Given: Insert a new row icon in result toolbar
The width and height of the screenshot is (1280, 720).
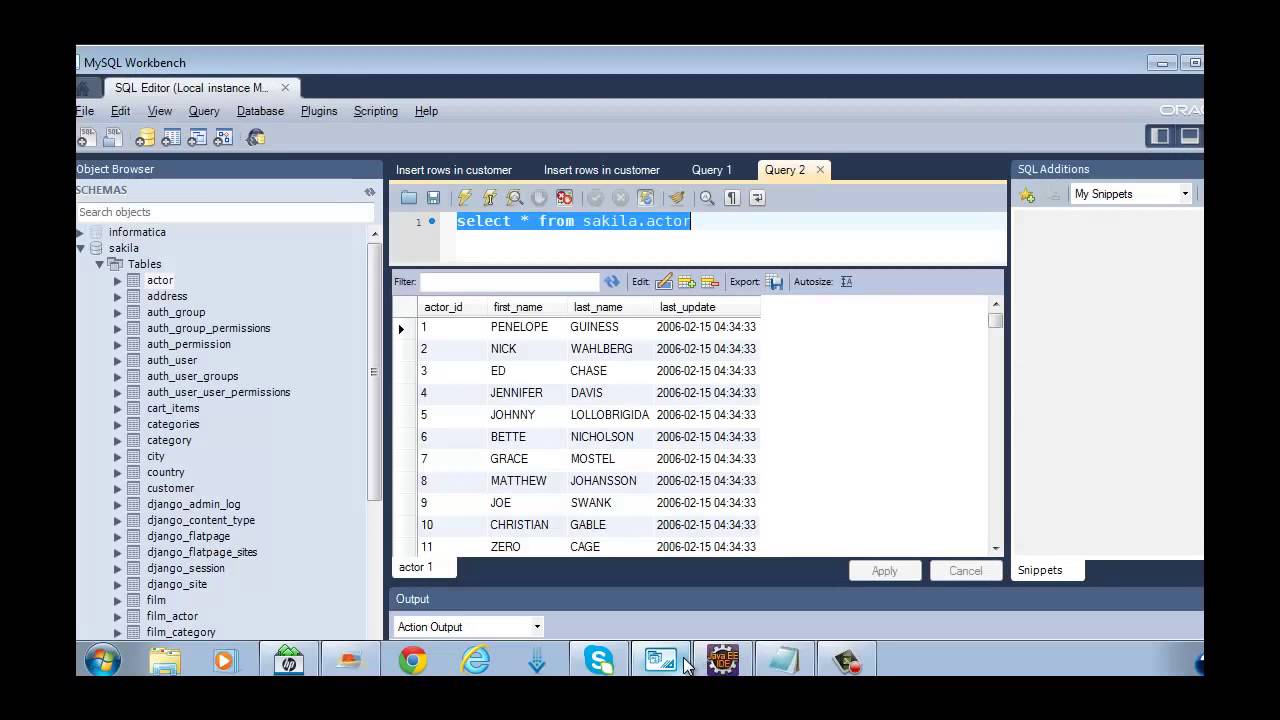Looking at the screenshot, I should [687, 282].
